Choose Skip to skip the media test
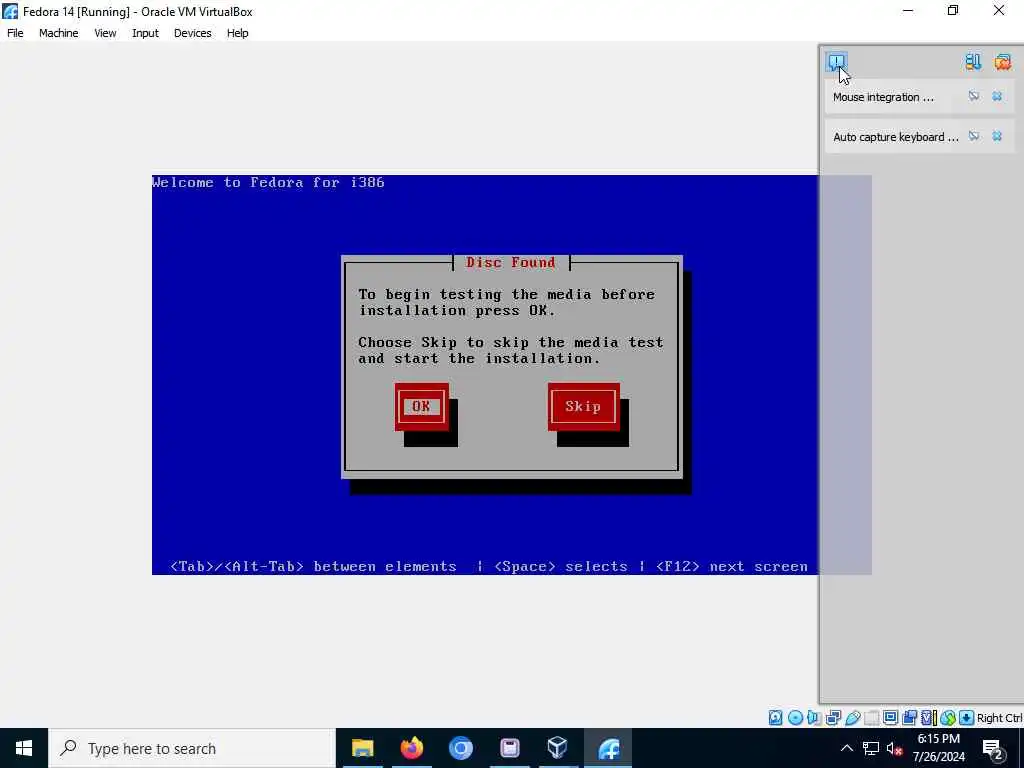The width and height of the screenshot is (1024, 768). (583, 406)
